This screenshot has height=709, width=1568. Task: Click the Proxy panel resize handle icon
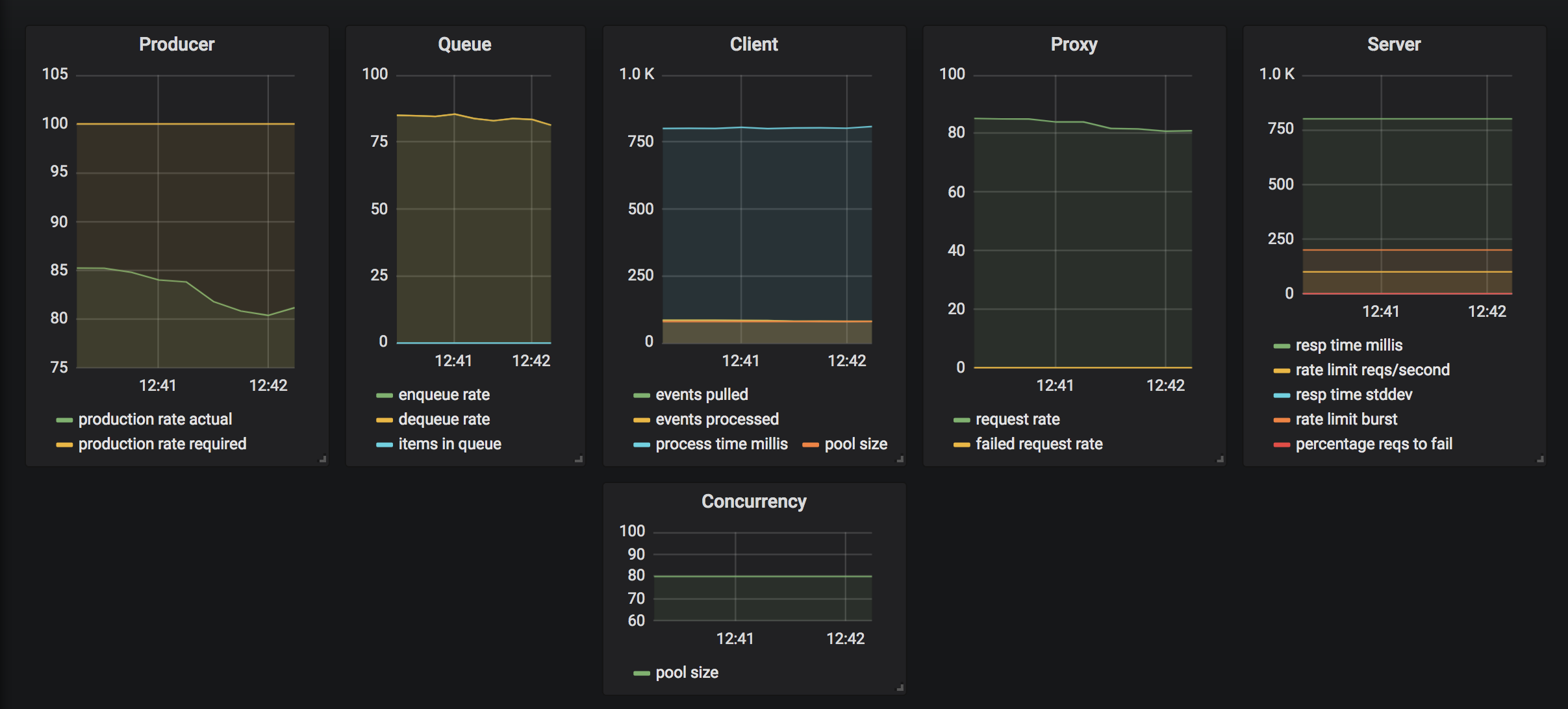(x=1220, y=459)
